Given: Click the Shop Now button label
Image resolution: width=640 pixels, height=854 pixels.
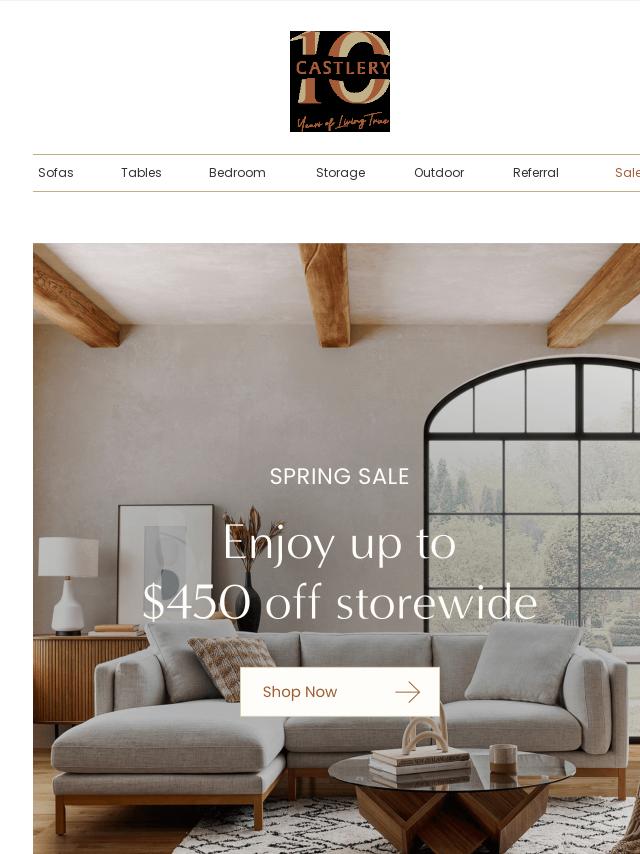Looking at the screenshot, I should [x=300, y=692].
